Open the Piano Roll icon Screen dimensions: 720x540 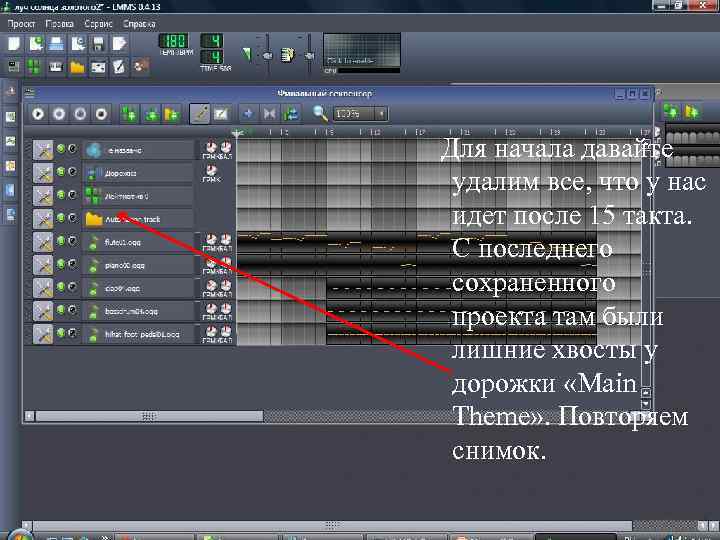(56, 67)
